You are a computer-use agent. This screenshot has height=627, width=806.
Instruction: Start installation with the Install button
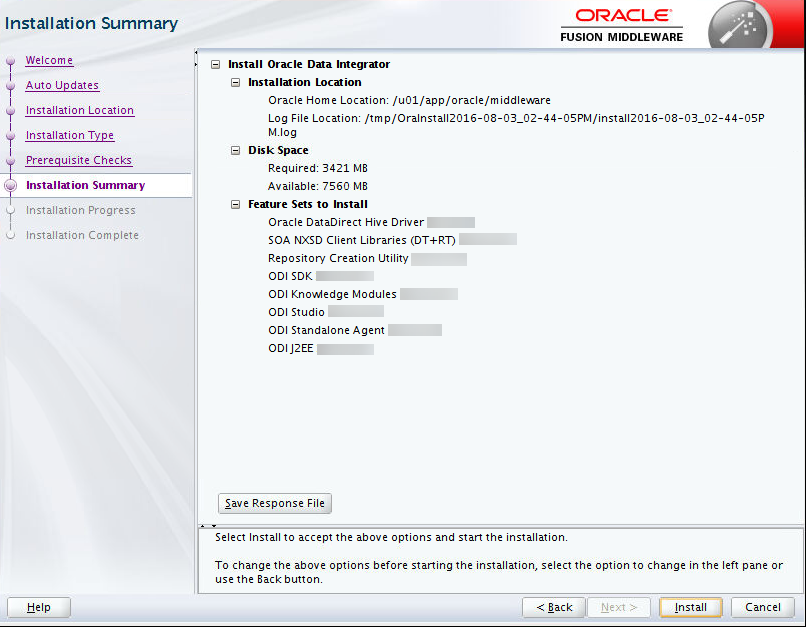coord(690,607)
